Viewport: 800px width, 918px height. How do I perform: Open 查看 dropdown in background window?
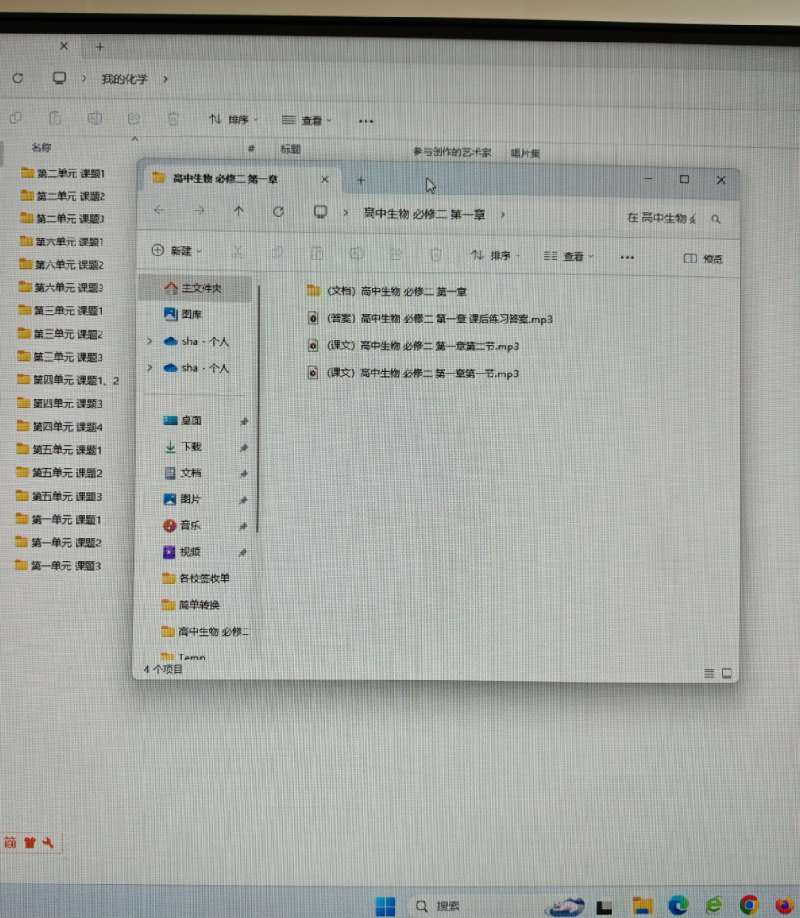click(306, 120)
